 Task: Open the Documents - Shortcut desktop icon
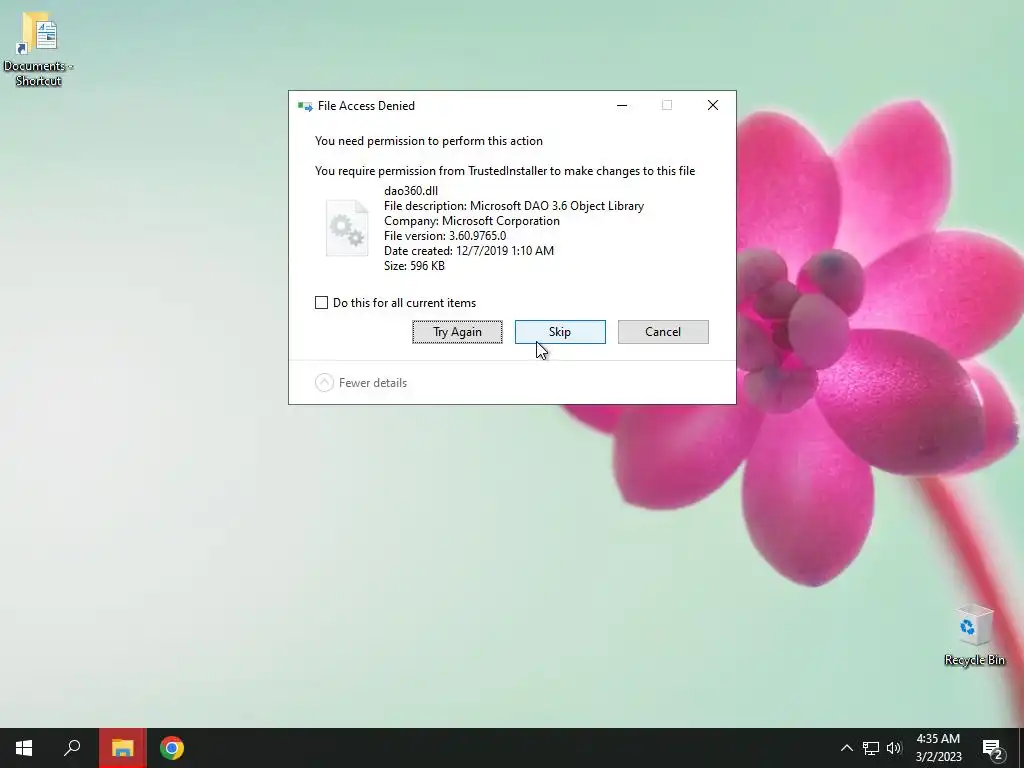pos(39,50)
